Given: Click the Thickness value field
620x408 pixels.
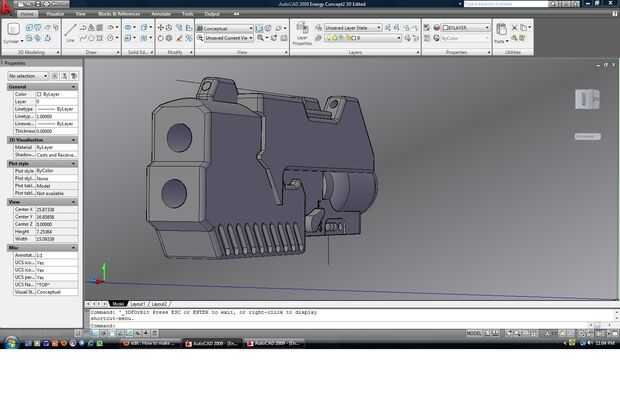Looking at the screenshot, I should 57,131.
